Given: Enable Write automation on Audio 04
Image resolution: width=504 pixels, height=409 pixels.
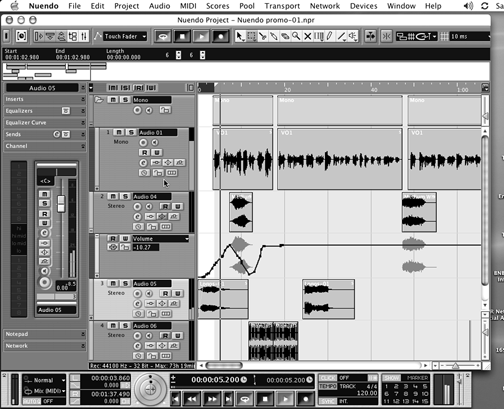Looking at the screenshot, I should [178, 206].
